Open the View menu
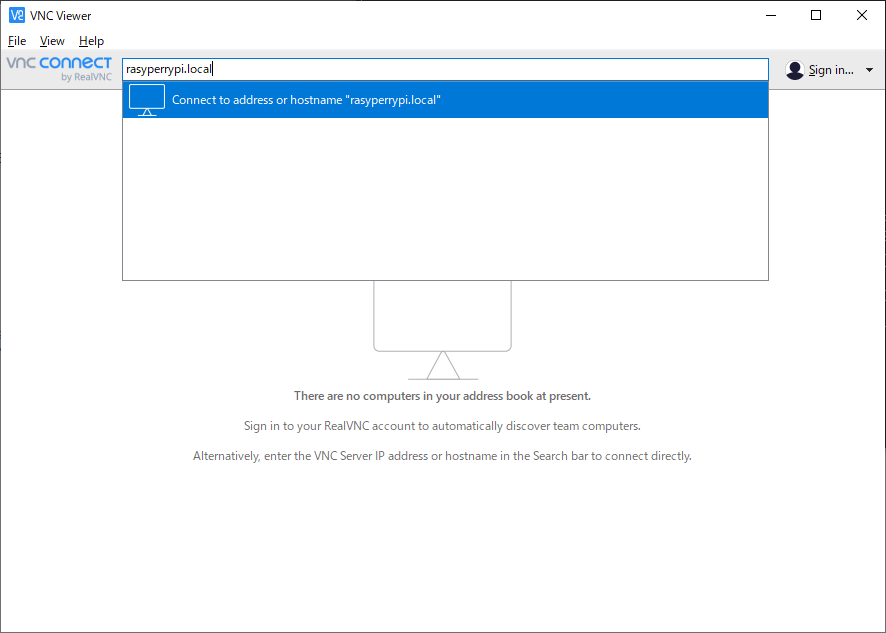The height and width of the screenshot is (633, 886). click(52, 41)
